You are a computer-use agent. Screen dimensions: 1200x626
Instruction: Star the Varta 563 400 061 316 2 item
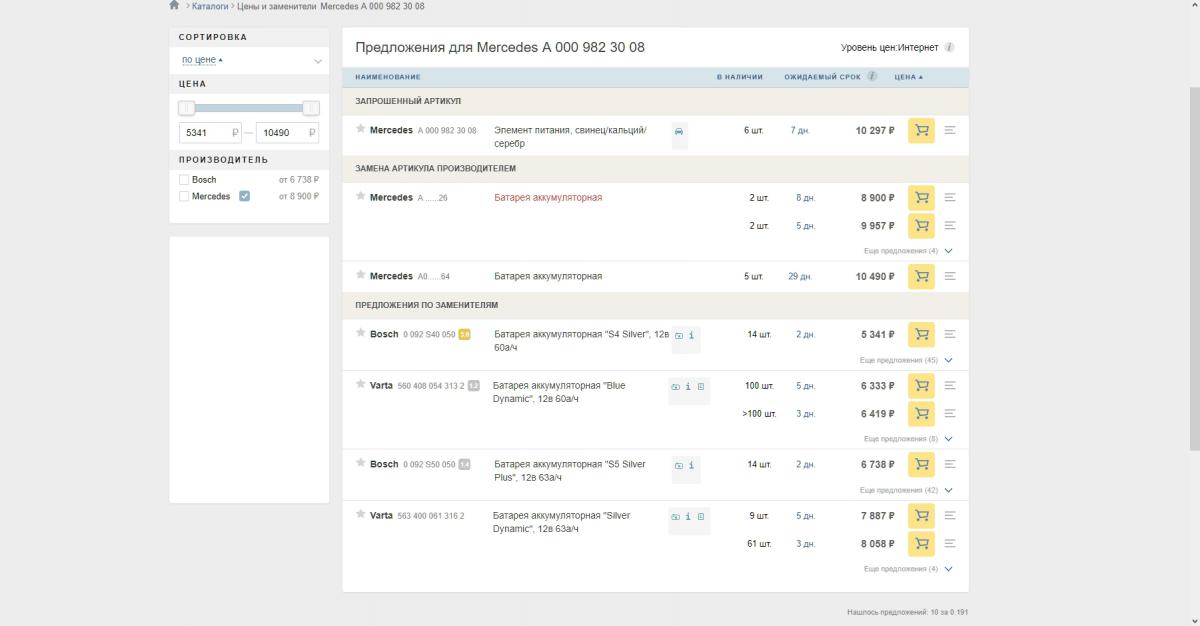click(x=361, y=514)
